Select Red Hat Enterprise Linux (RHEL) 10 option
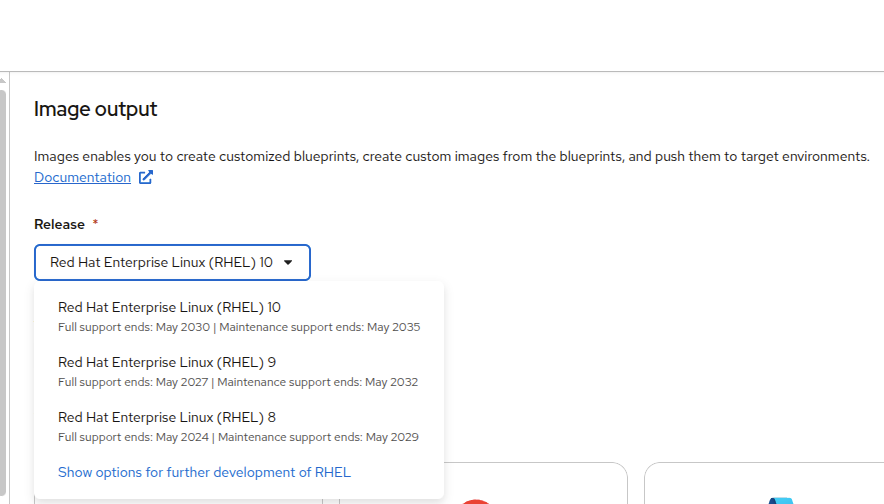The height and width of the screenshot is (504, 884). [x=239, y=317]
